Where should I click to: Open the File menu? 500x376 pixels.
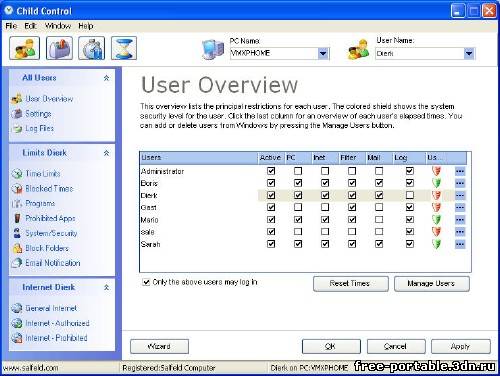(x=11, y=26)
